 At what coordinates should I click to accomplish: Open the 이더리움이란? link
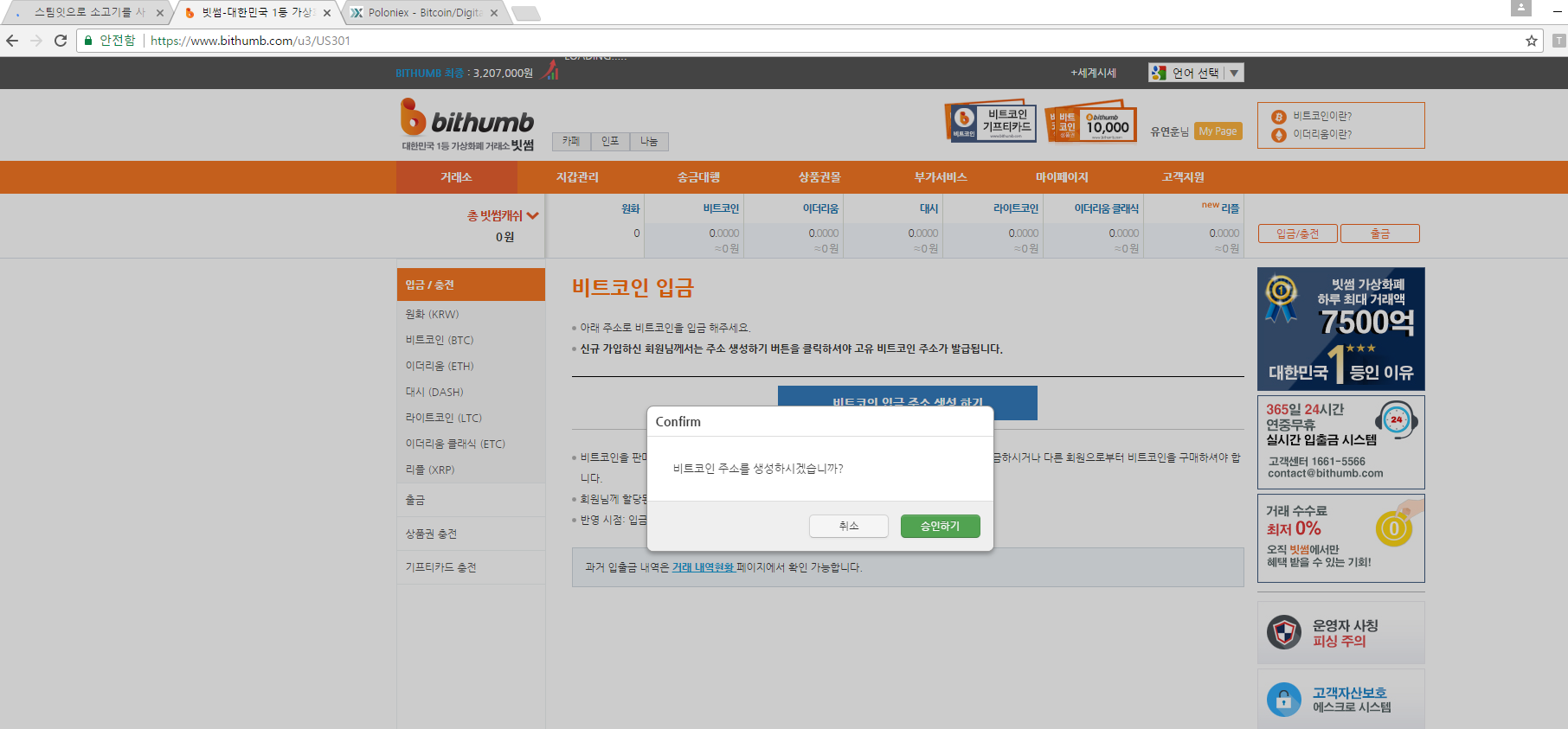click(1322, 134)
